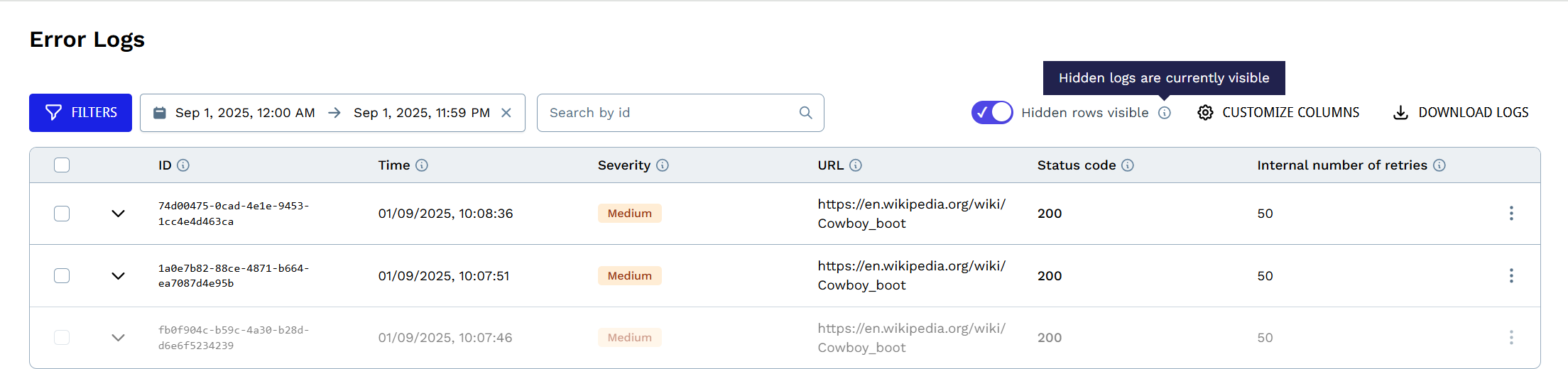Expand details for log 1a0e7b82
Viewport: 1568px width, 369px height.
point(119,275)
